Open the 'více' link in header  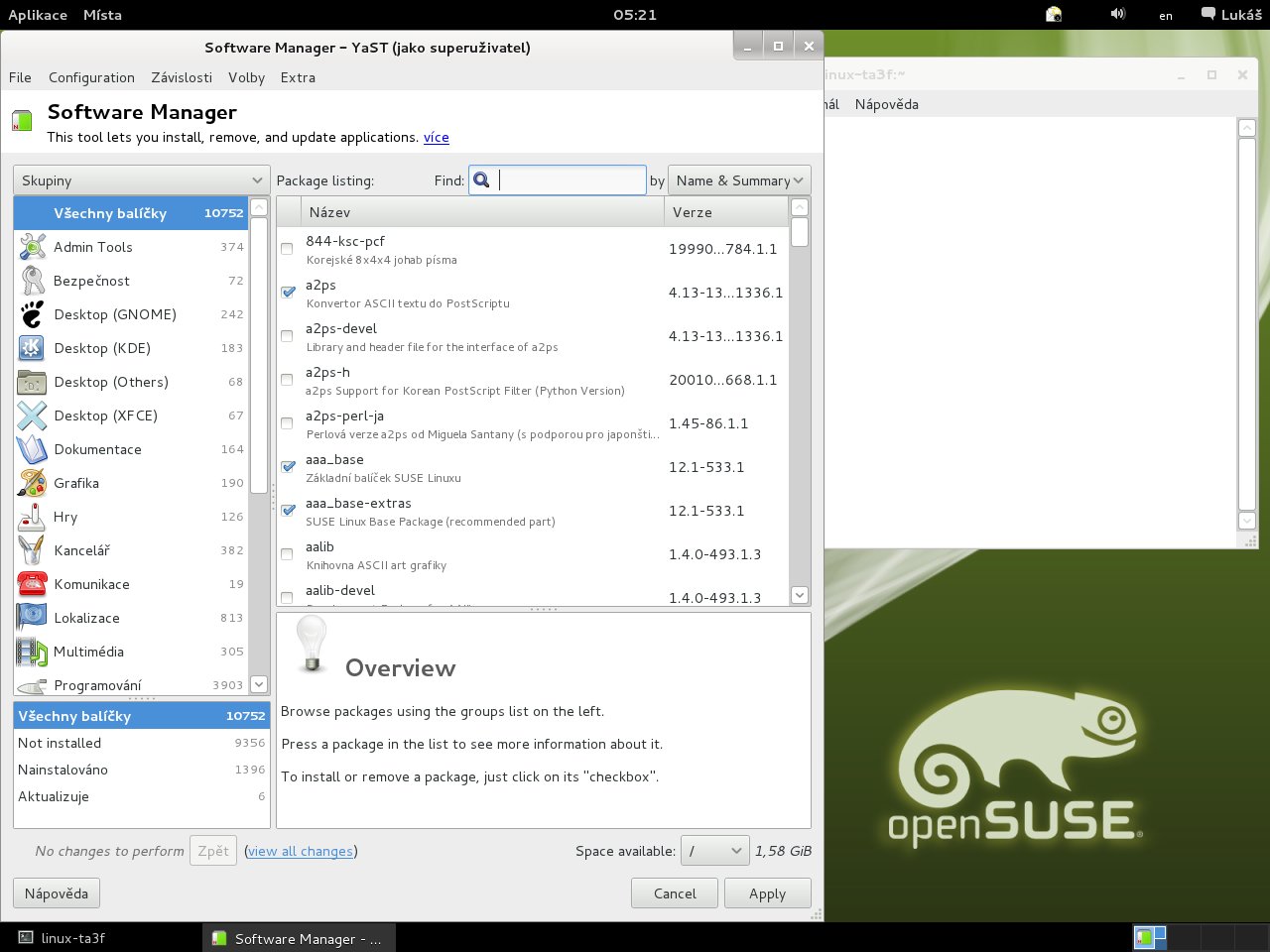point(437,137)
